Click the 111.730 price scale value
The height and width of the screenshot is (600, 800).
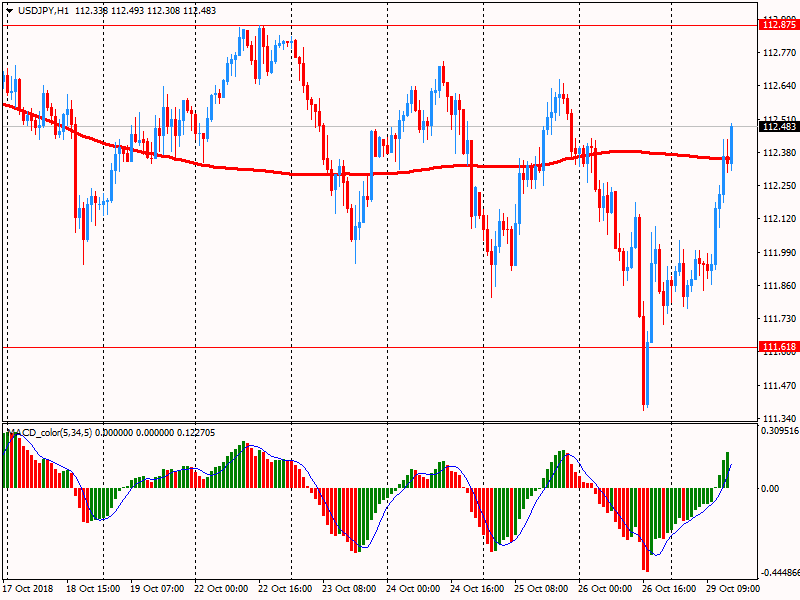(779, 319)
